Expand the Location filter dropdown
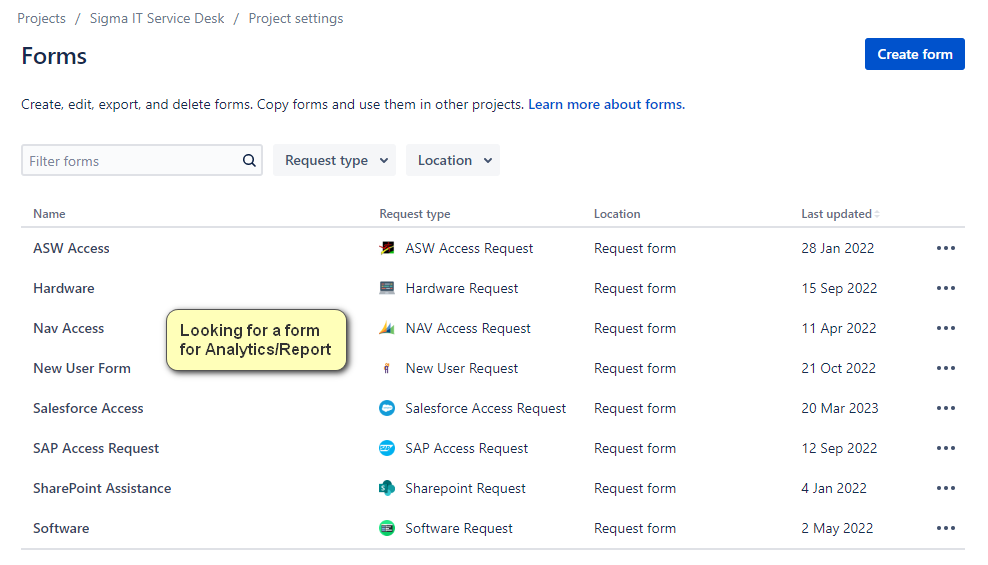Image resolution: width=988 pixels, height=565 pixels. [x=453, y=160]
